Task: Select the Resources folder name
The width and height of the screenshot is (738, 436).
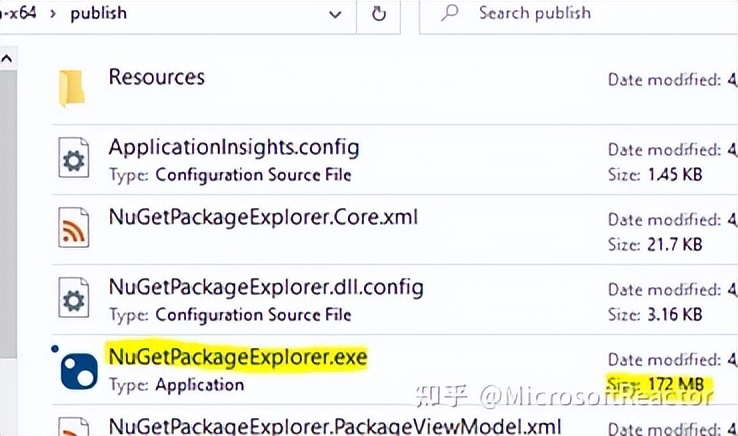Action: pyautogui.click(x=156, y=77)
